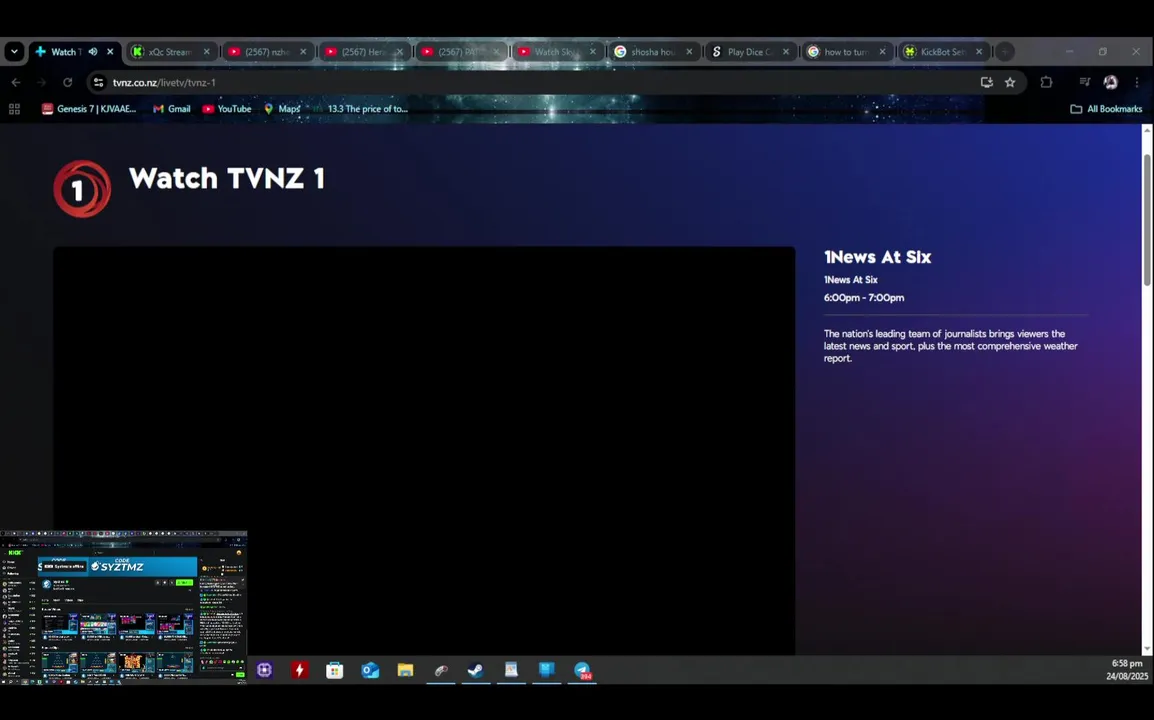Click the page vertical scrollbar thumb
The image size is (1154, 720).
coord(1147,219)
